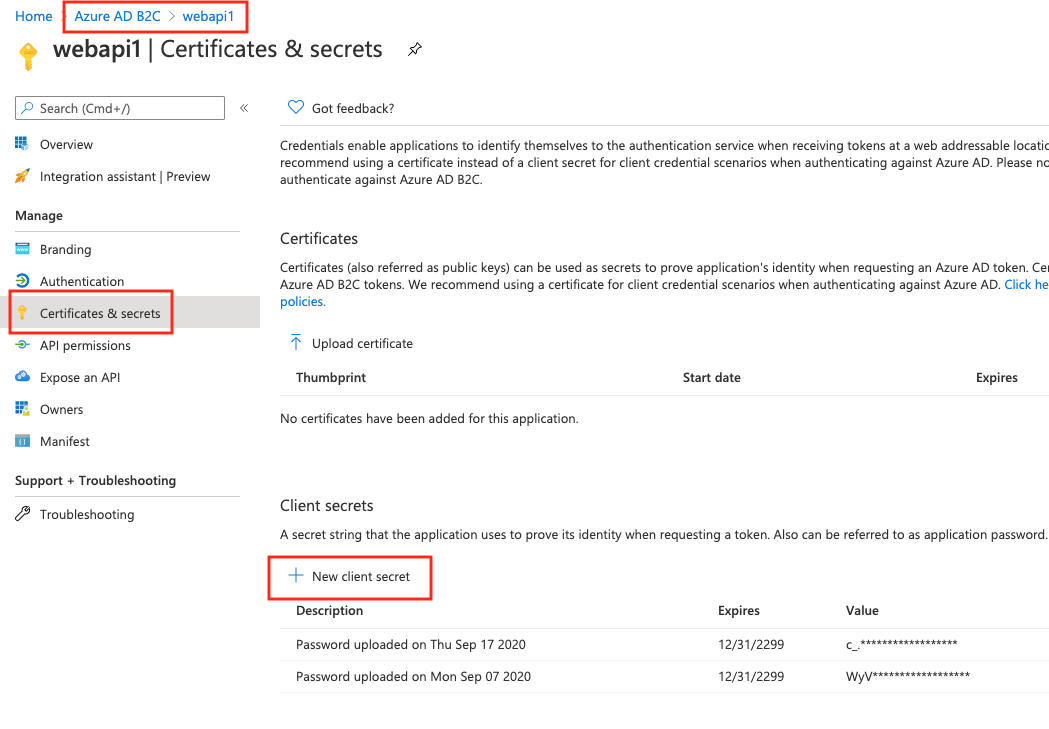Open the API permissions page
This screenshot has height=729, width=1049.
coord(85,345)
